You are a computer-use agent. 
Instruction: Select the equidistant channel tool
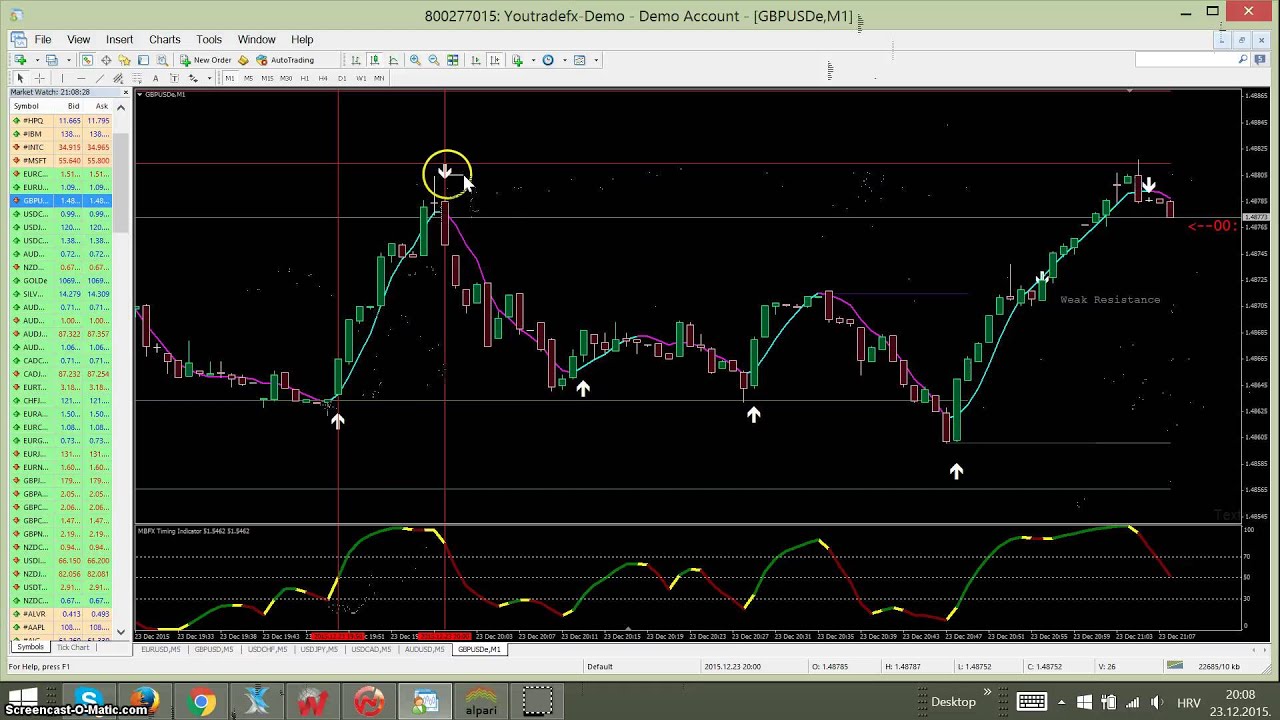tap(118, 78)
